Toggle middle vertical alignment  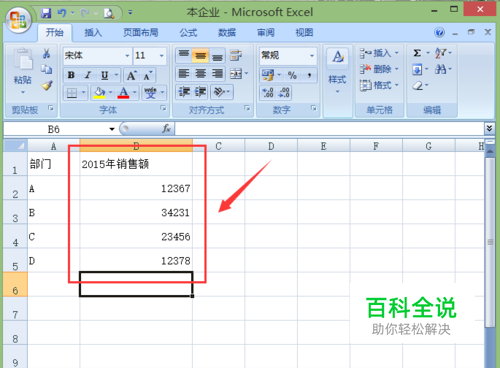point(200,56)
